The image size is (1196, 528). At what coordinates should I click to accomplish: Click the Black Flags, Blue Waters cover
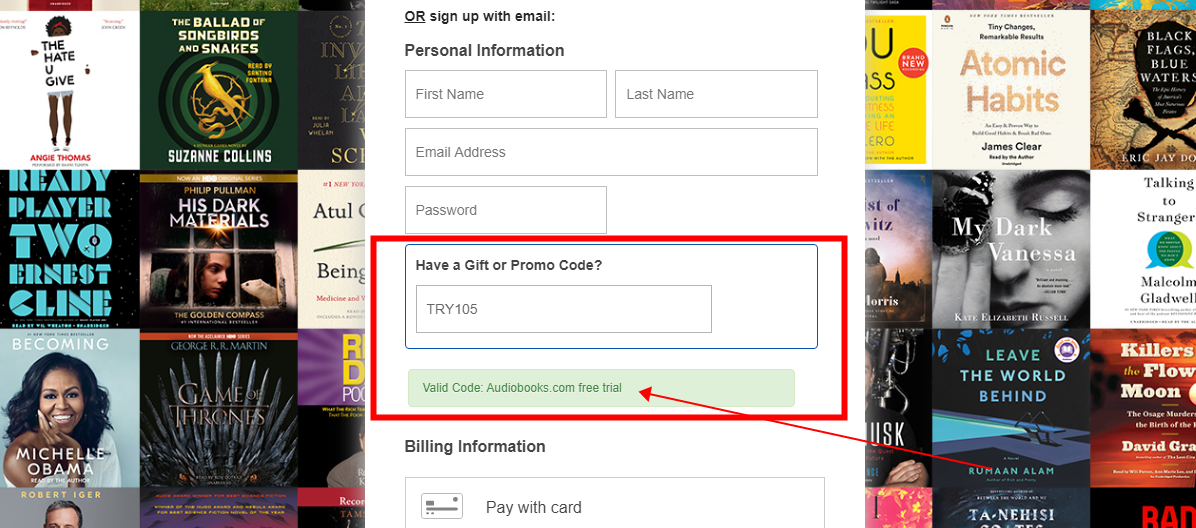pos(1145,85)
